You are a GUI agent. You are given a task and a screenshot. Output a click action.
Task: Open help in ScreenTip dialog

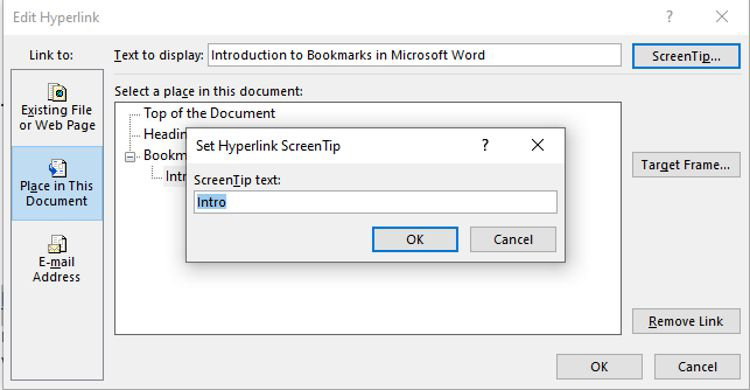point(485,145)
